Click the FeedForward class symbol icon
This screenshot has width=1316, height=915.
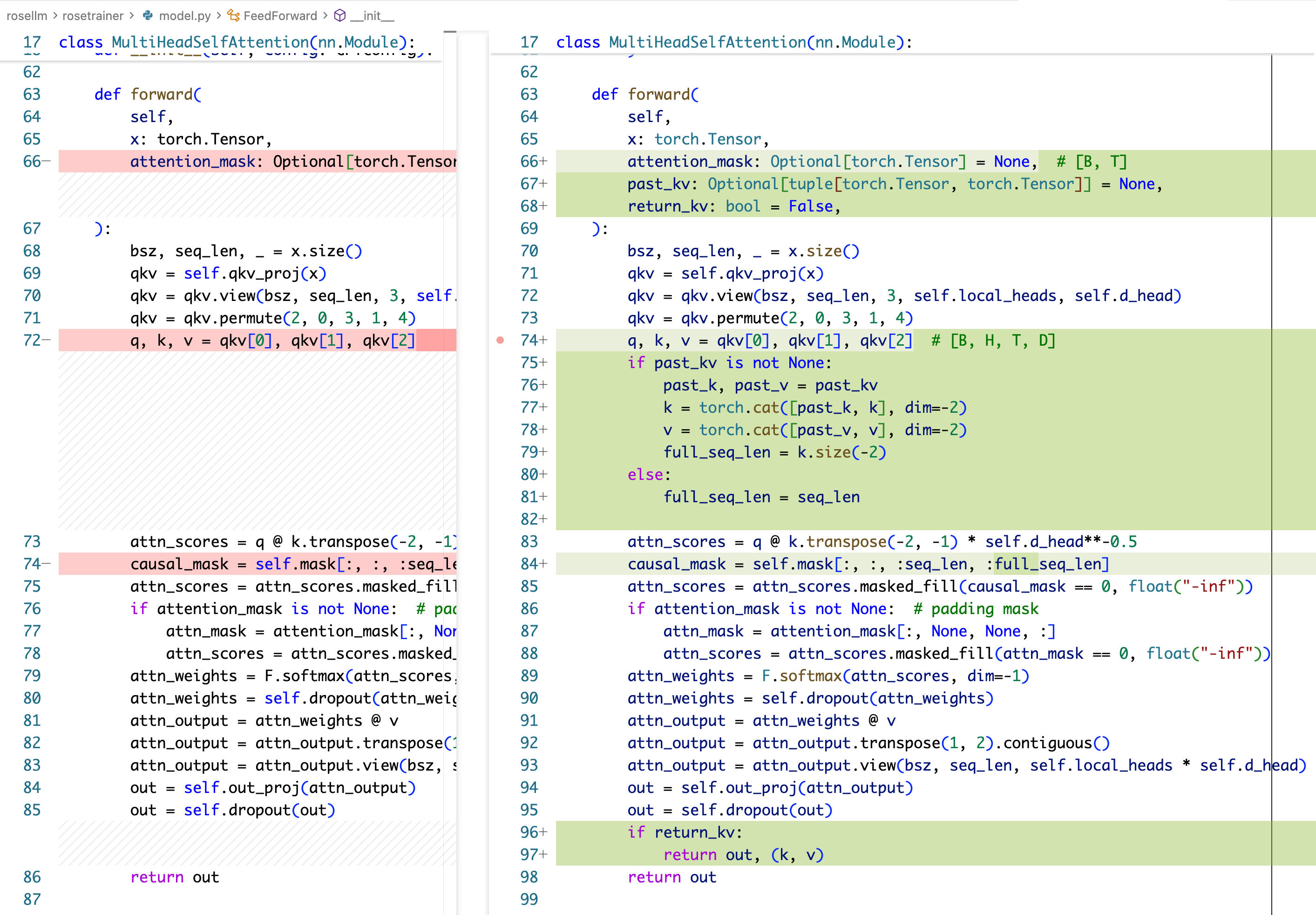pyautogui.click(x=233, y=15)
